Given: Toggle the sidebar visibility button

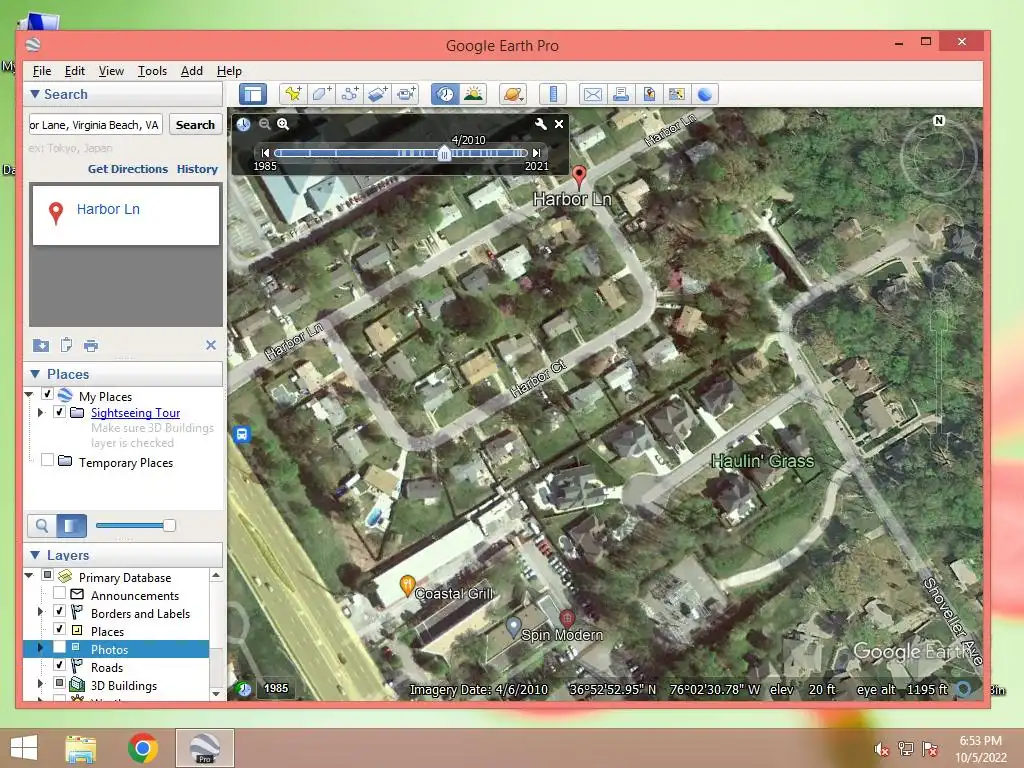Looking at the screenshot, I should pyautogui.click(x=253, y=94).
